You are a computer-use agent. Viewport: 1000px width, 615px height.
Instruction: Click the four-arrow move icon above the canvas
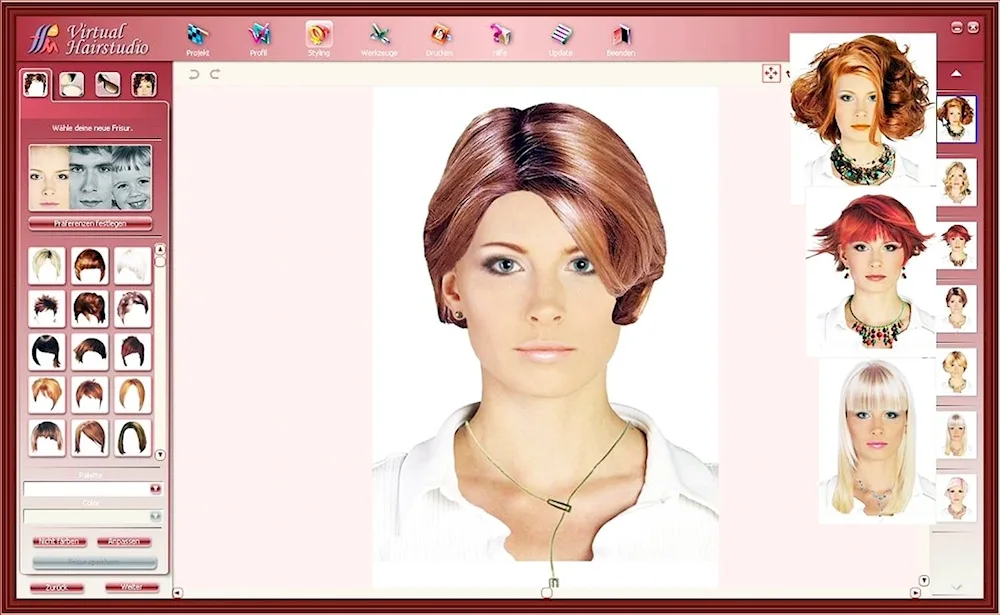[x=771, y=73]
